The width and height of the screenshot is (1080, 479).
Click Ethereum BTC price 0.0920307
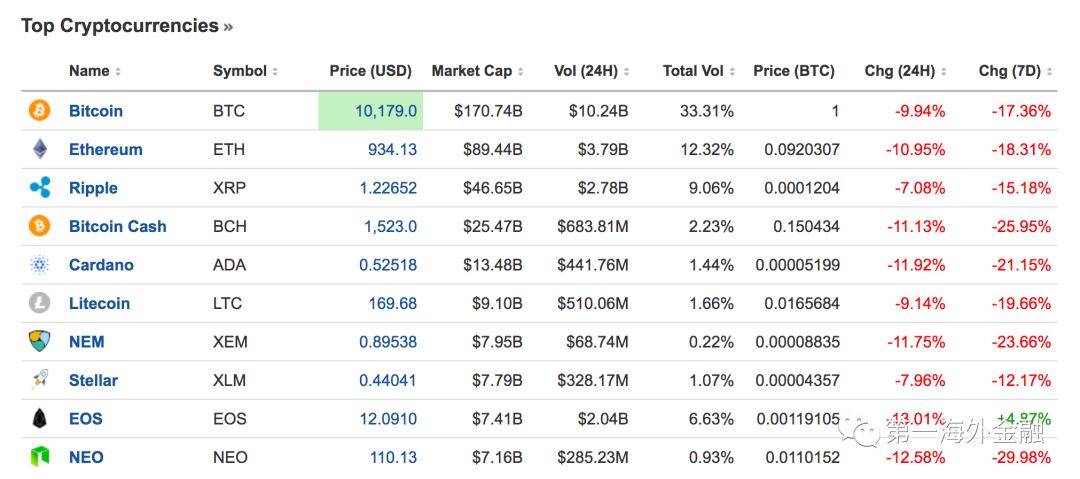tap(802, 150)
